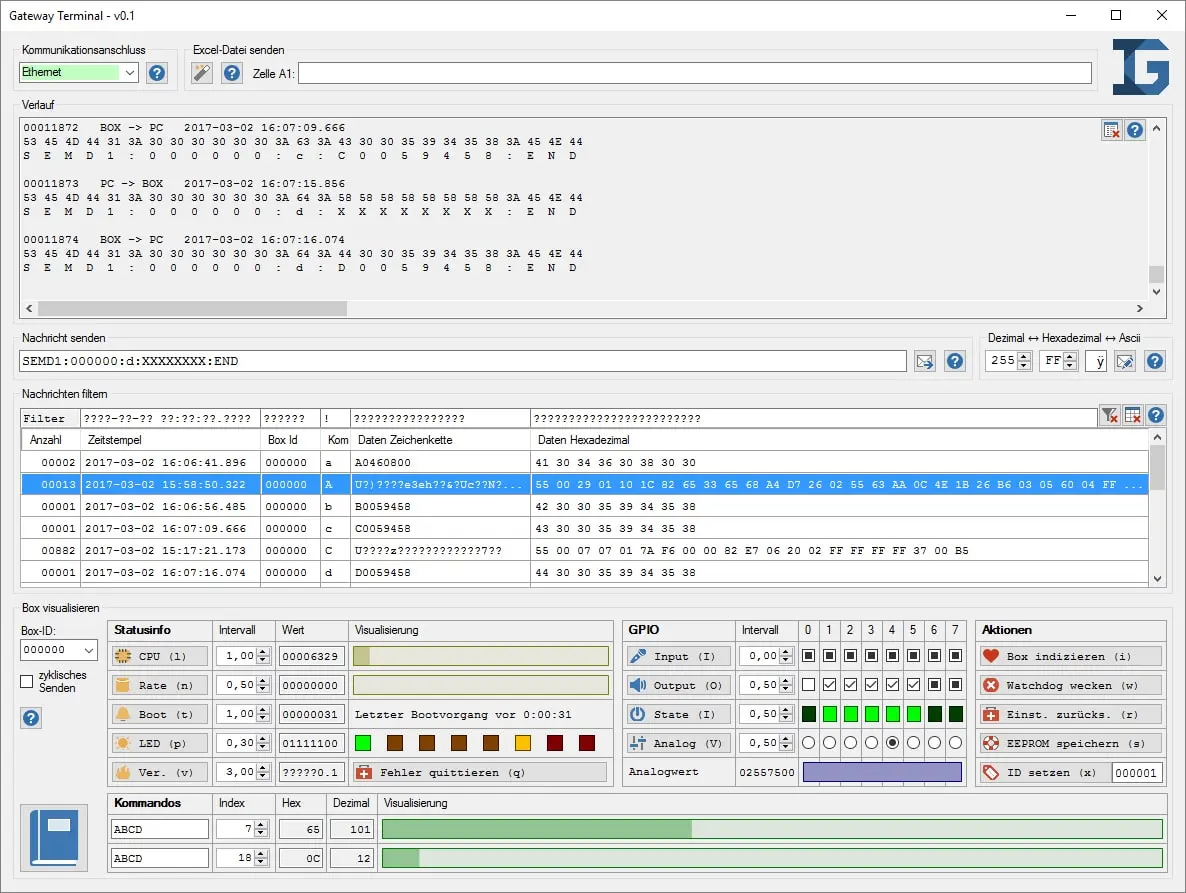This screenshot has width=1186, height=893.
Task: Open the Ethernet connection dropdown
Action: click(129, 72)
